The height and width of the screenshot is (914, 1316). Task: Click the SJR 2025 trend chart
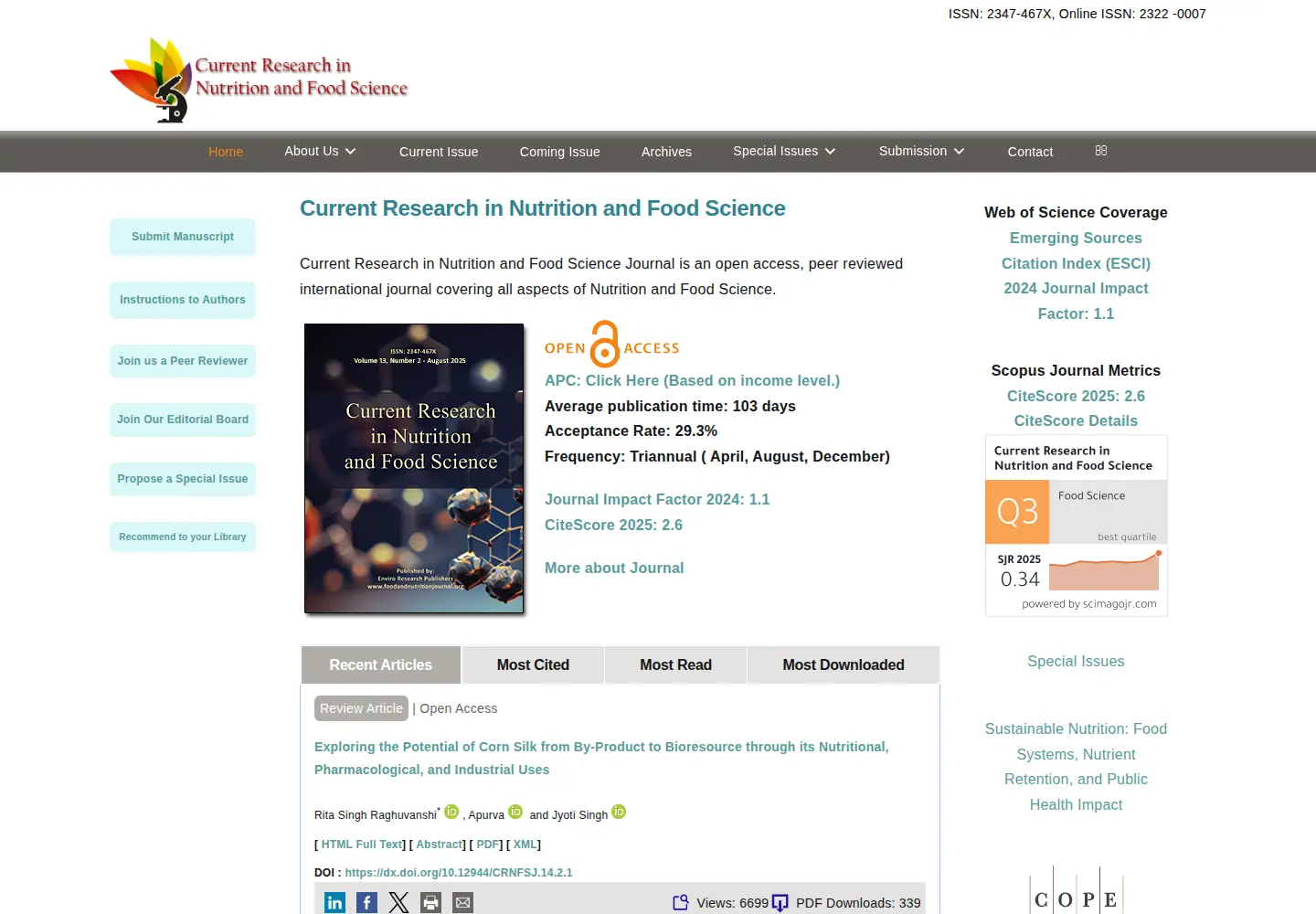click(x=1104, y=571)
